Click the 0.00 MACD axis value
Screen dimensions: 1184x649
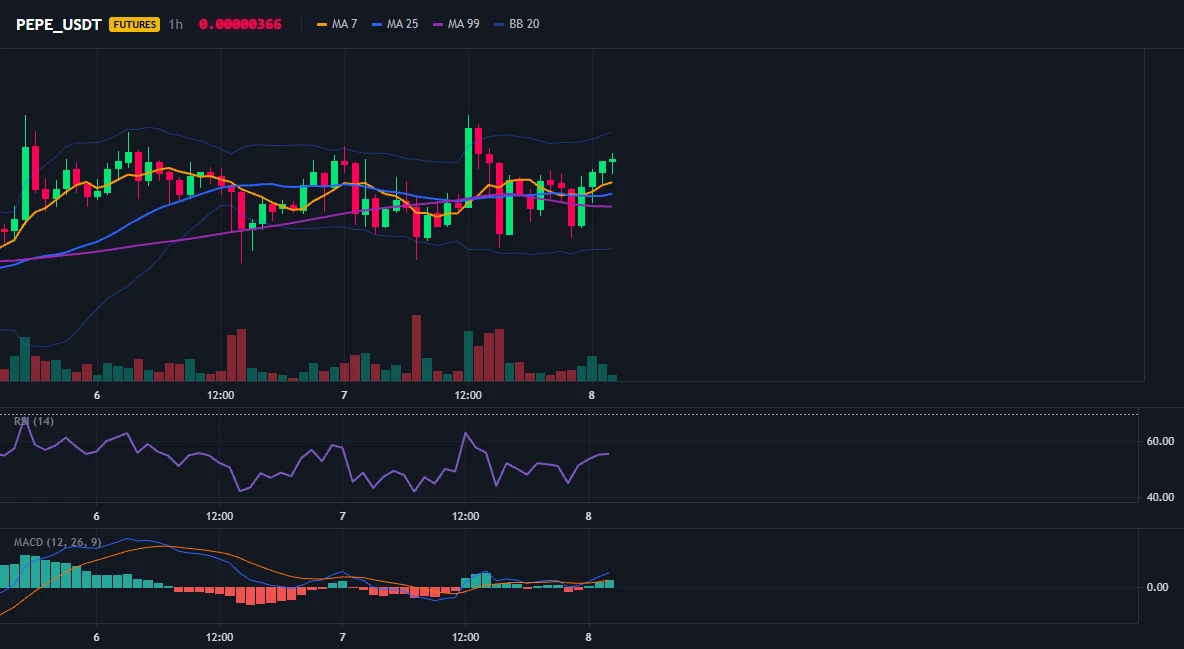[x=1158, y=587]
